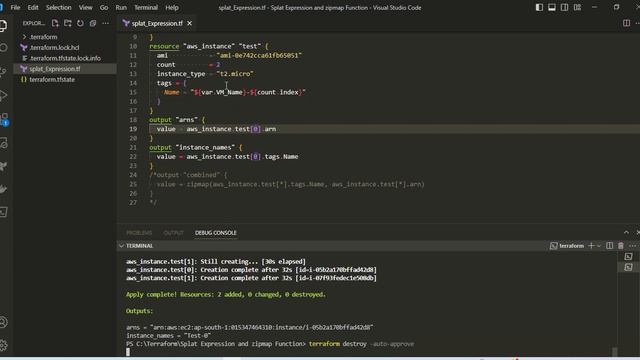This screenshot has width=640, height=360.
Task: Open the customize layout button
Action: pos(577,7)
